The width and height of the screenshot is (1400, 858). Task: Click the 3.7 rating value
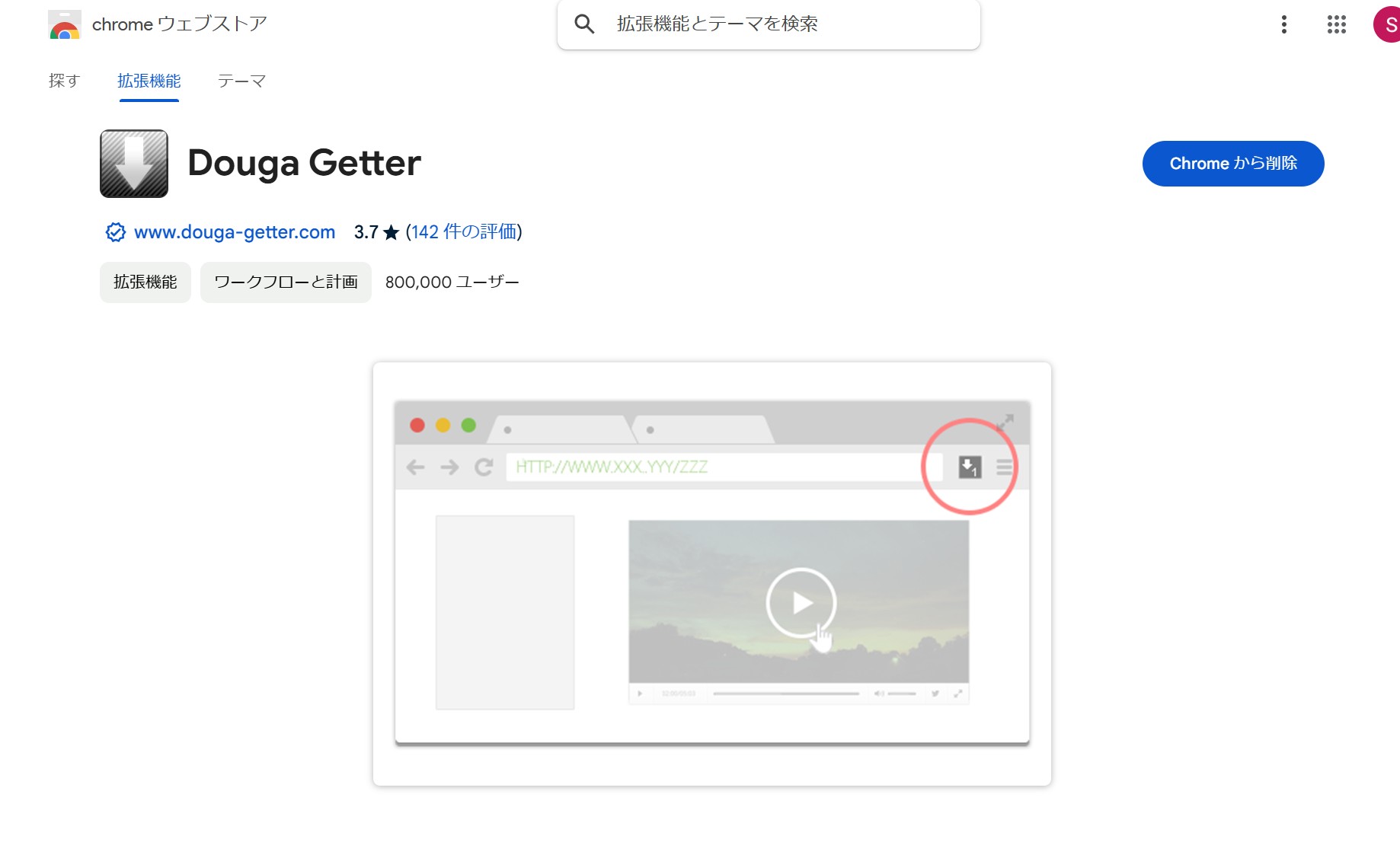[x=366, y=232]
